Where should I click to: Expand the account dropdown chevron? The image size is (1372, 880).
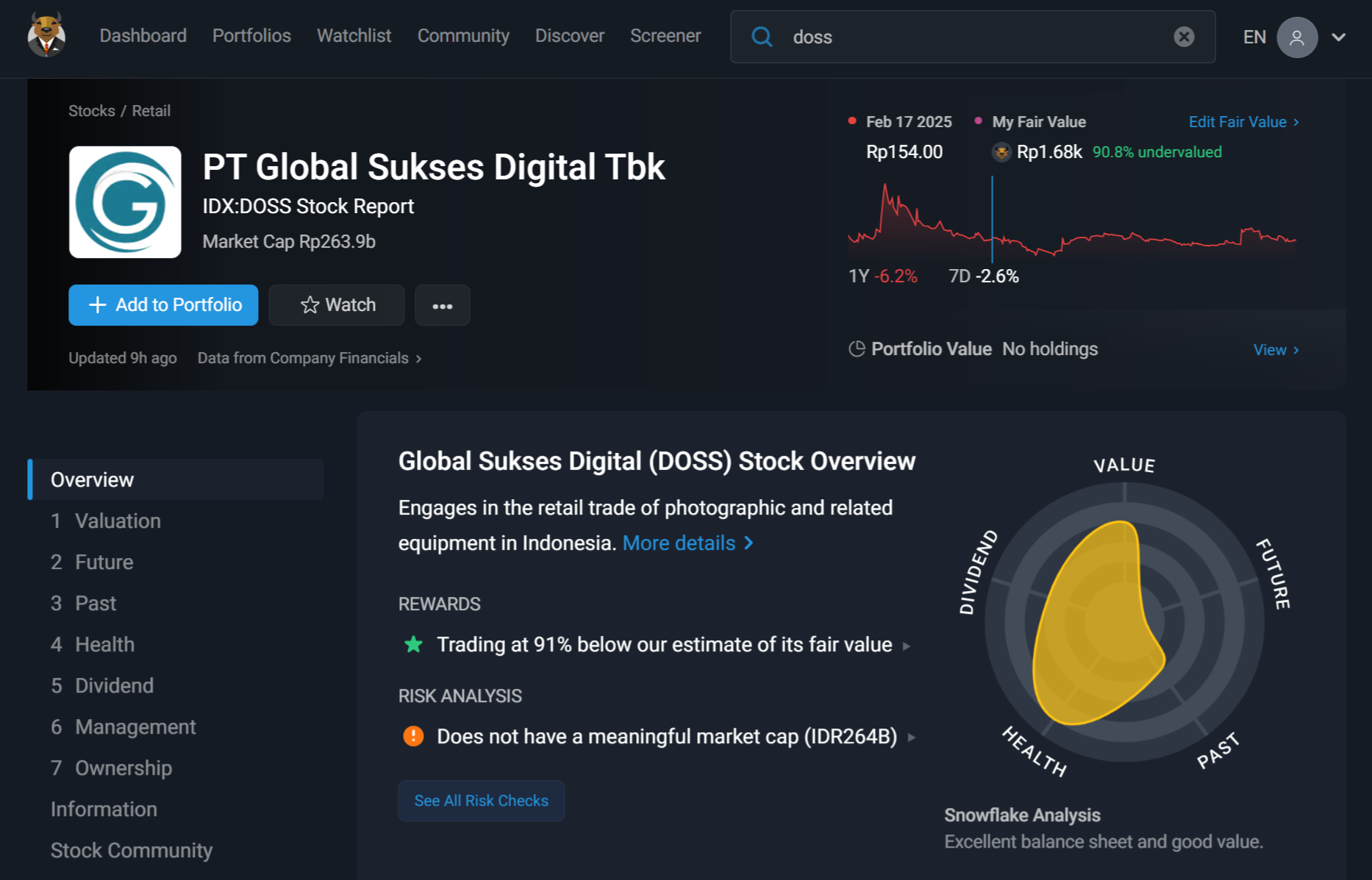point(1338,37)
